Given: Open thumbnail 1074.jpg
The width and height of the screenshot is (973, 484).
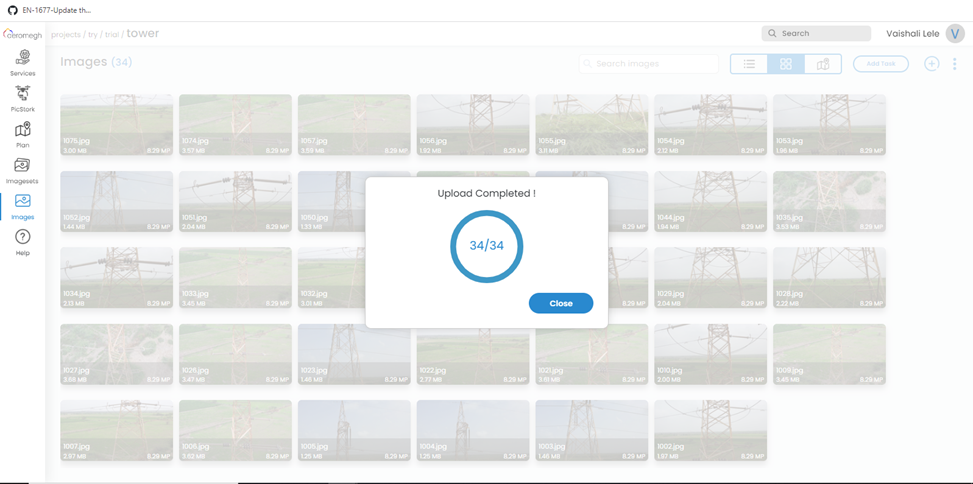Looking at the screenshot, I should 235,125.
